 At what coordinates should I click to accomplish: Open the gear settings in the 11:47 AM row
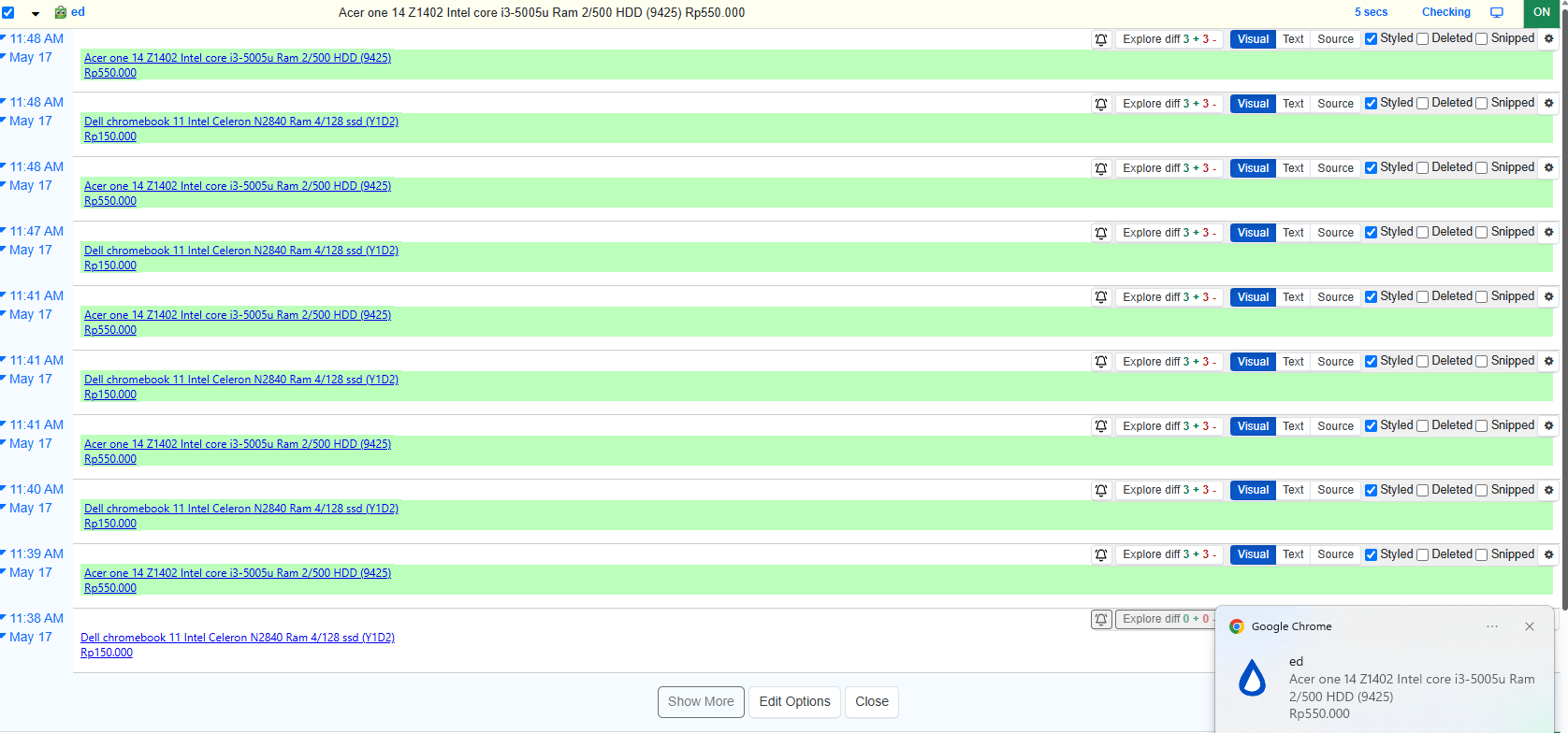(1548, 232)
